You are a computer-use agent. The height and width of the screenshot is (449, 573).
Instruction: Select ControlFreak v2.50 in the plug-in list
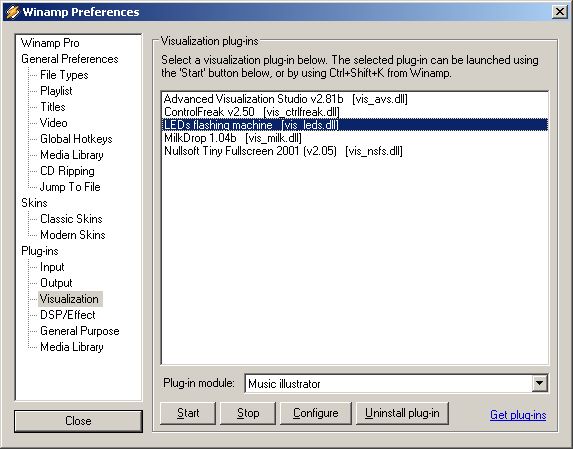[354, 112]
